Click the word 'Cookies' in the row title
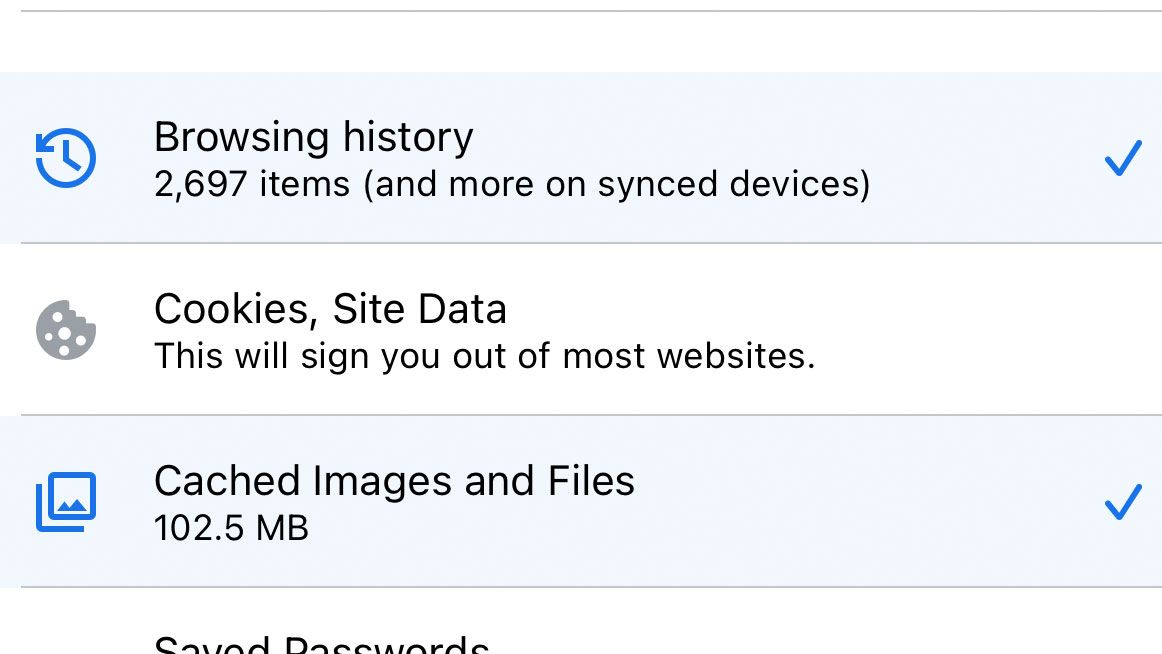The image size is (1162, 654). pyautogui.click(x=236, y=309)
